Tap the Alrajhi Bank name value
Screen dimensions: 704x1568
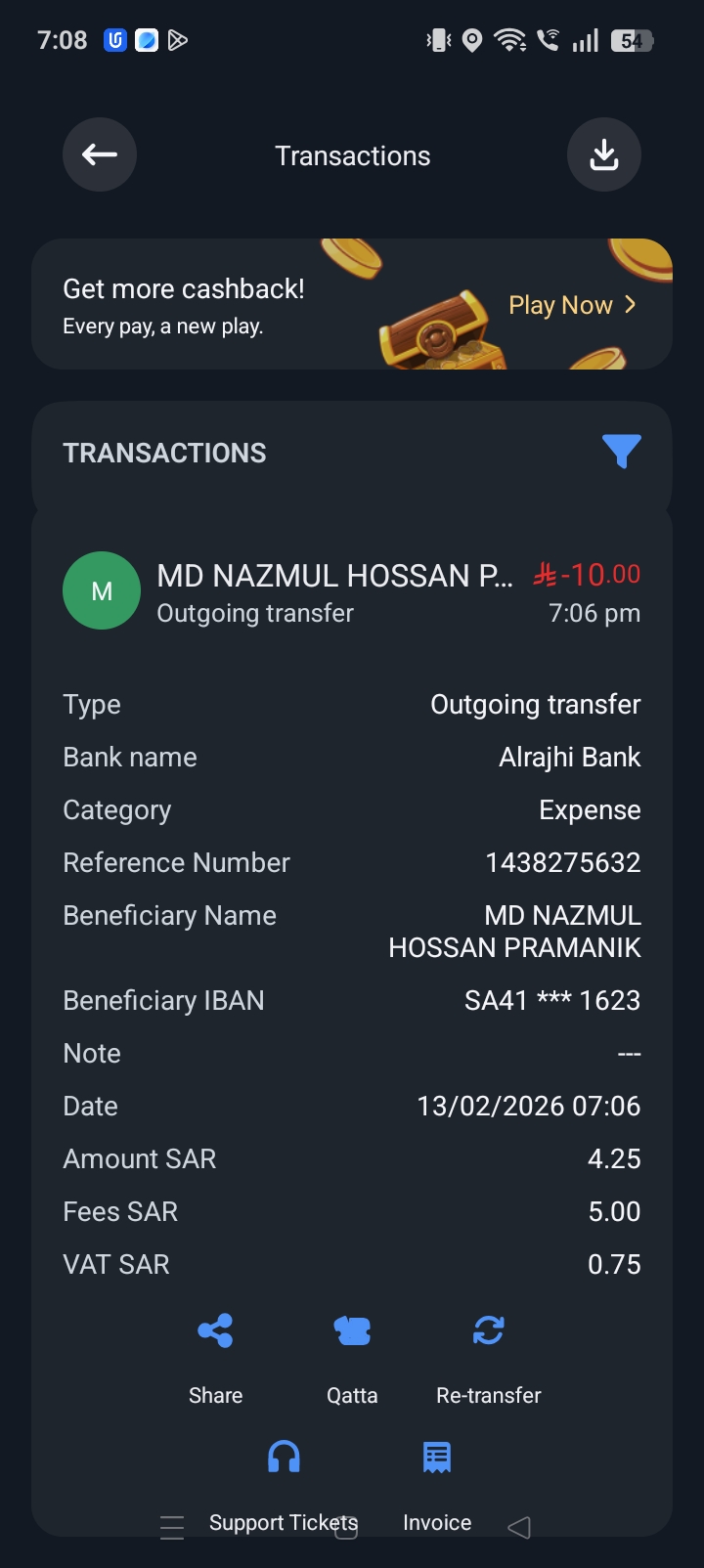click(x=569, y=757)
